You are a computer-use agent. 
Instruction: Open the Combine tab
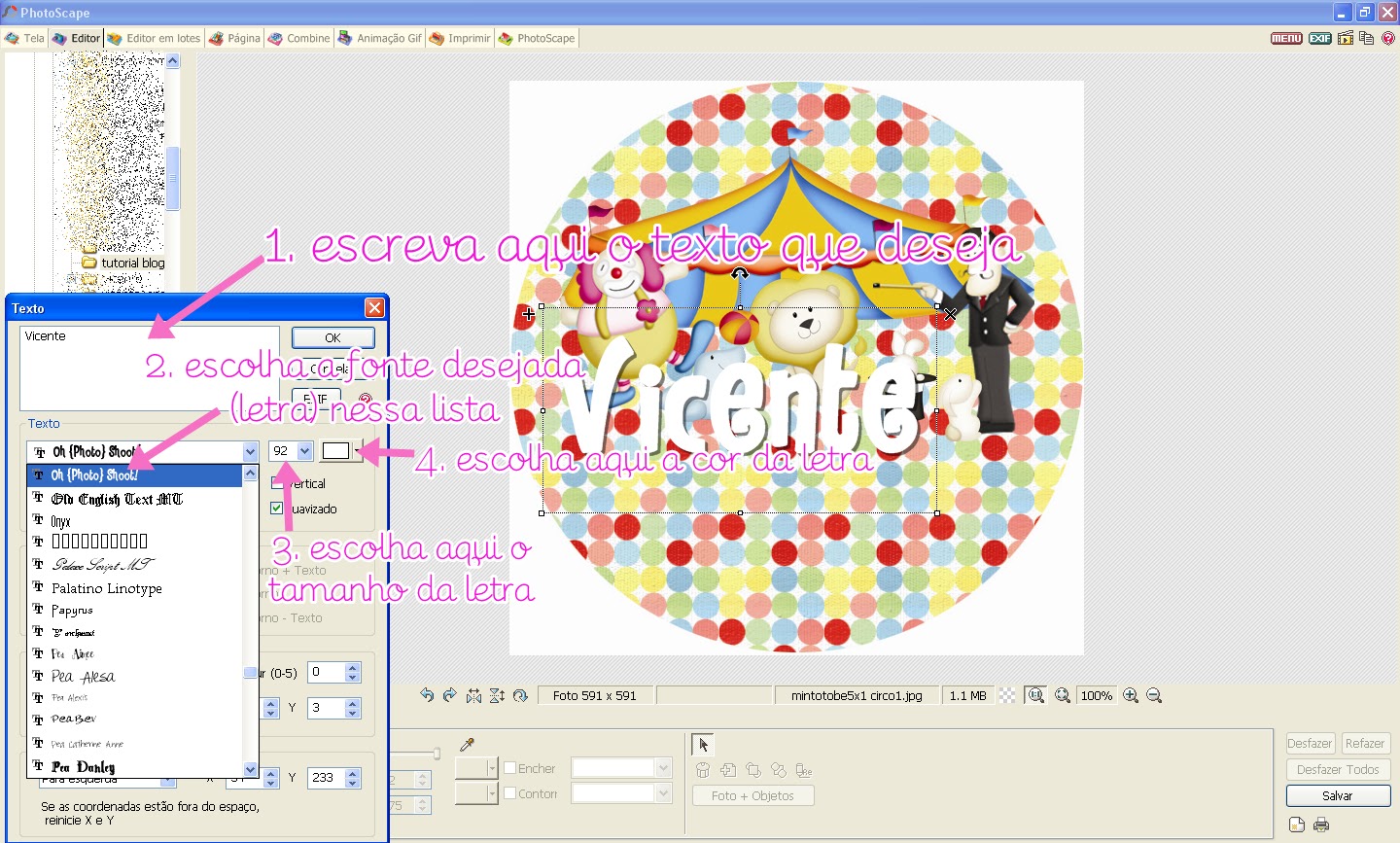pyautogui.click(x=298, y=38)
